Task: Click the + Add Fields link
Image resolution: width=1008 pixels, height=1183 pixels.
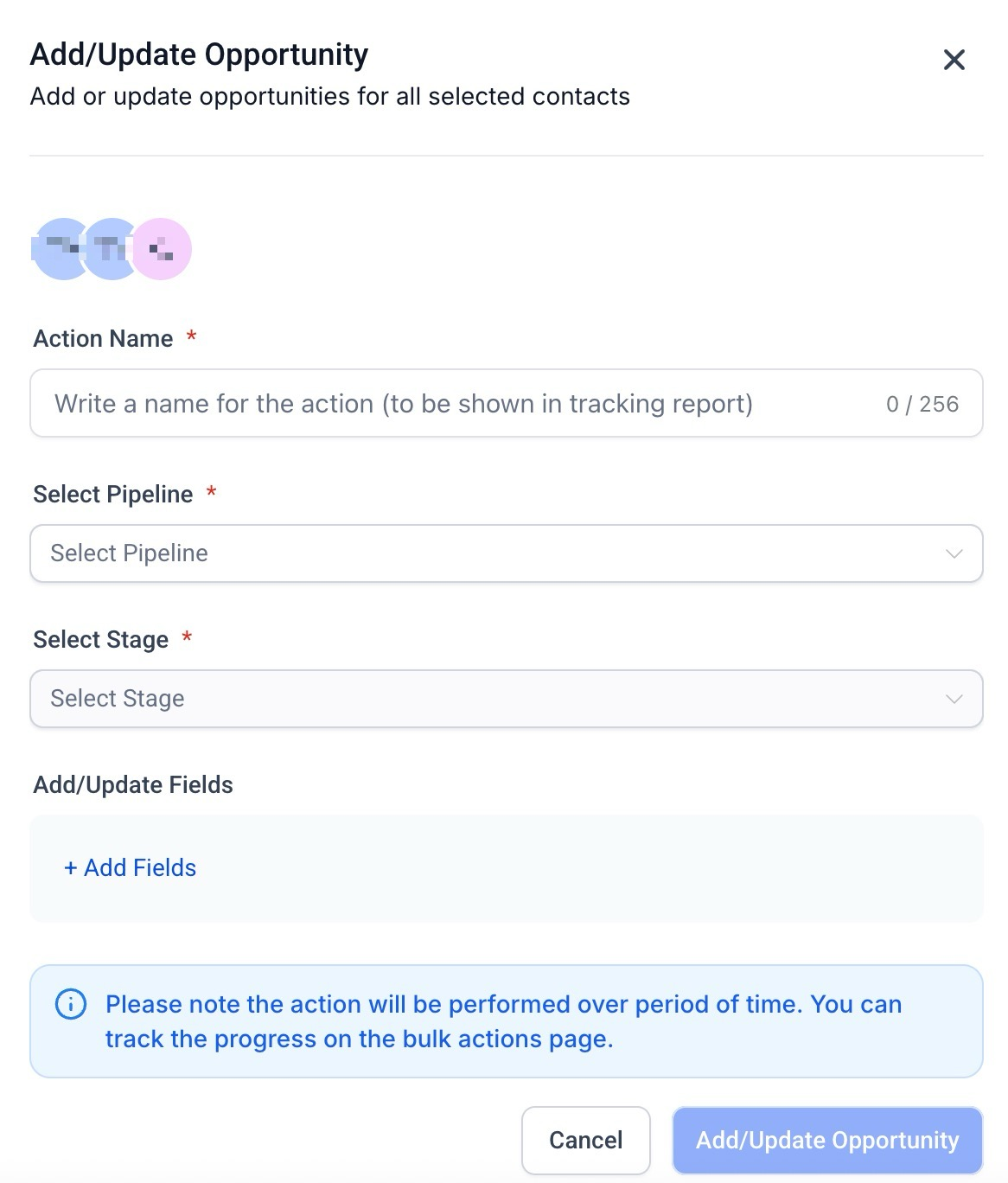Action: (131, 867)
